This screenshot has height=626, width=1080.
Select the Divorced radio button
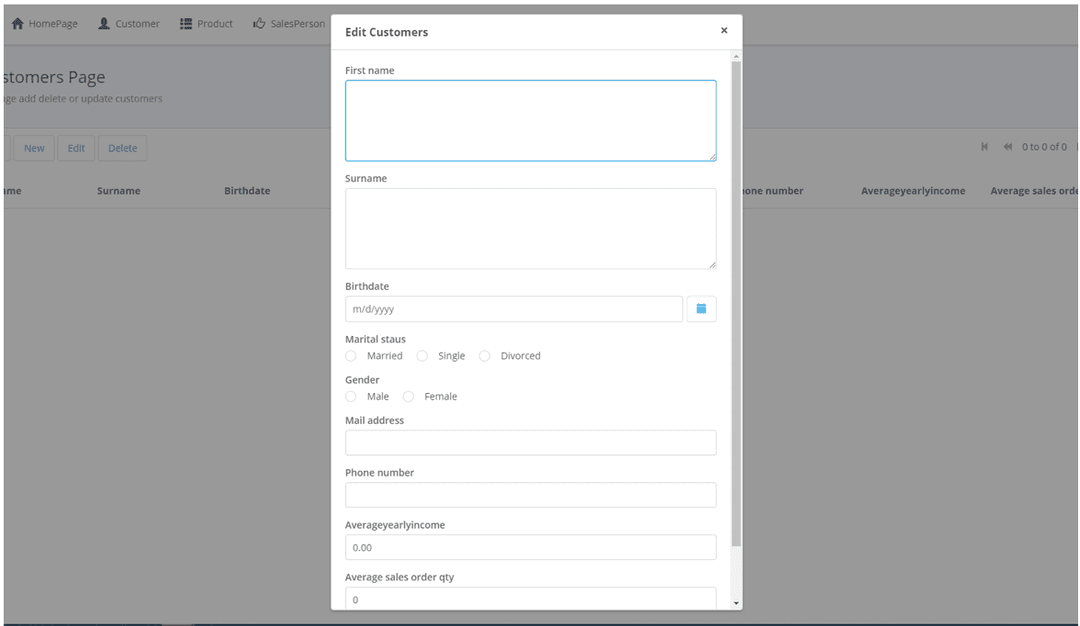point(485,356)
